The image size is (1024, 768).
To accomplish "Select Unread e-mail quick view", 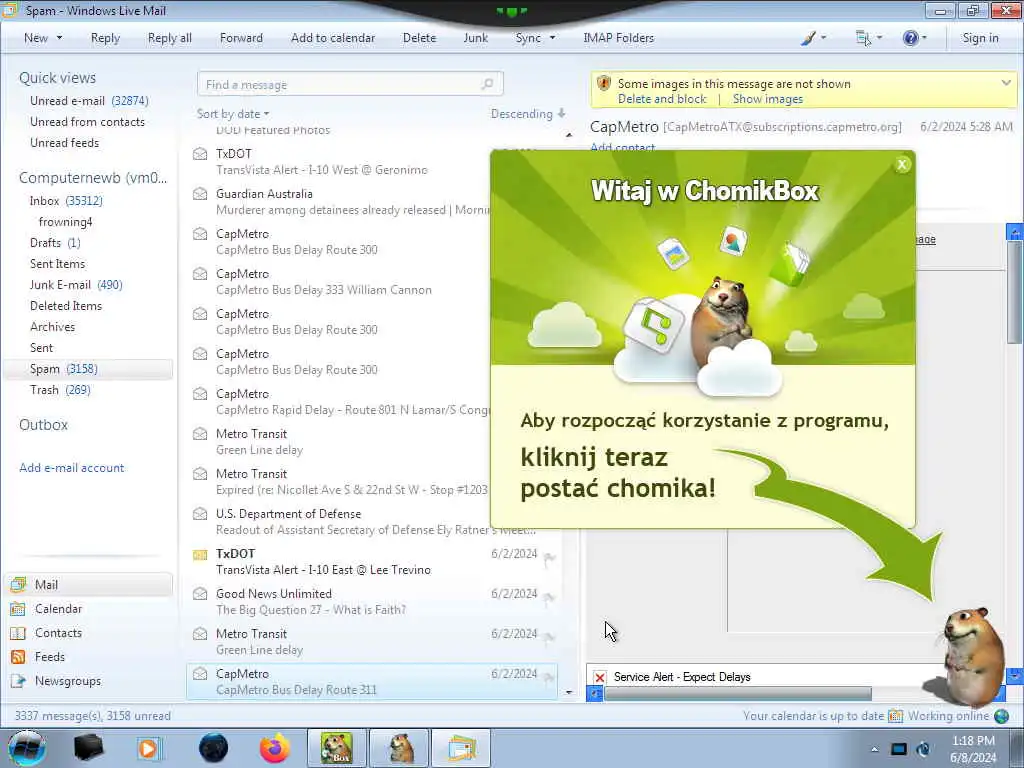I will (89, 101).
